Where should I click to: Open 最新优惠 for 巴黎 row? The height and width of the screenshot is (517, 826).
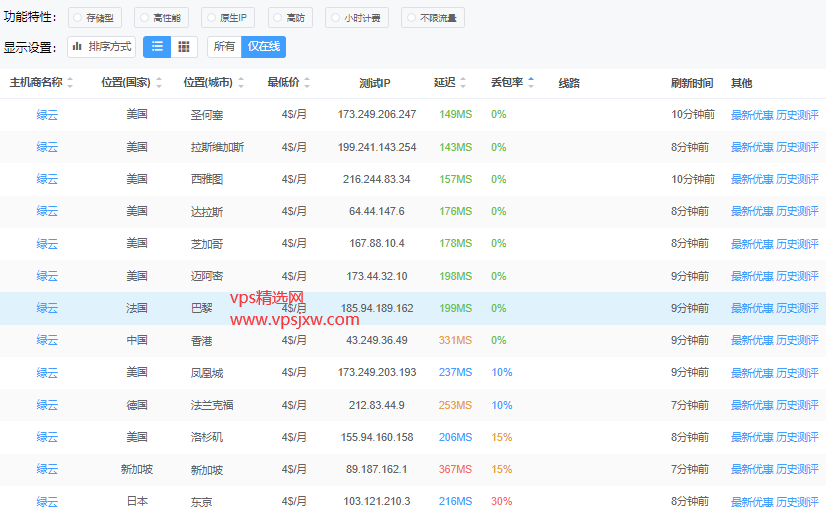(752, 308)
